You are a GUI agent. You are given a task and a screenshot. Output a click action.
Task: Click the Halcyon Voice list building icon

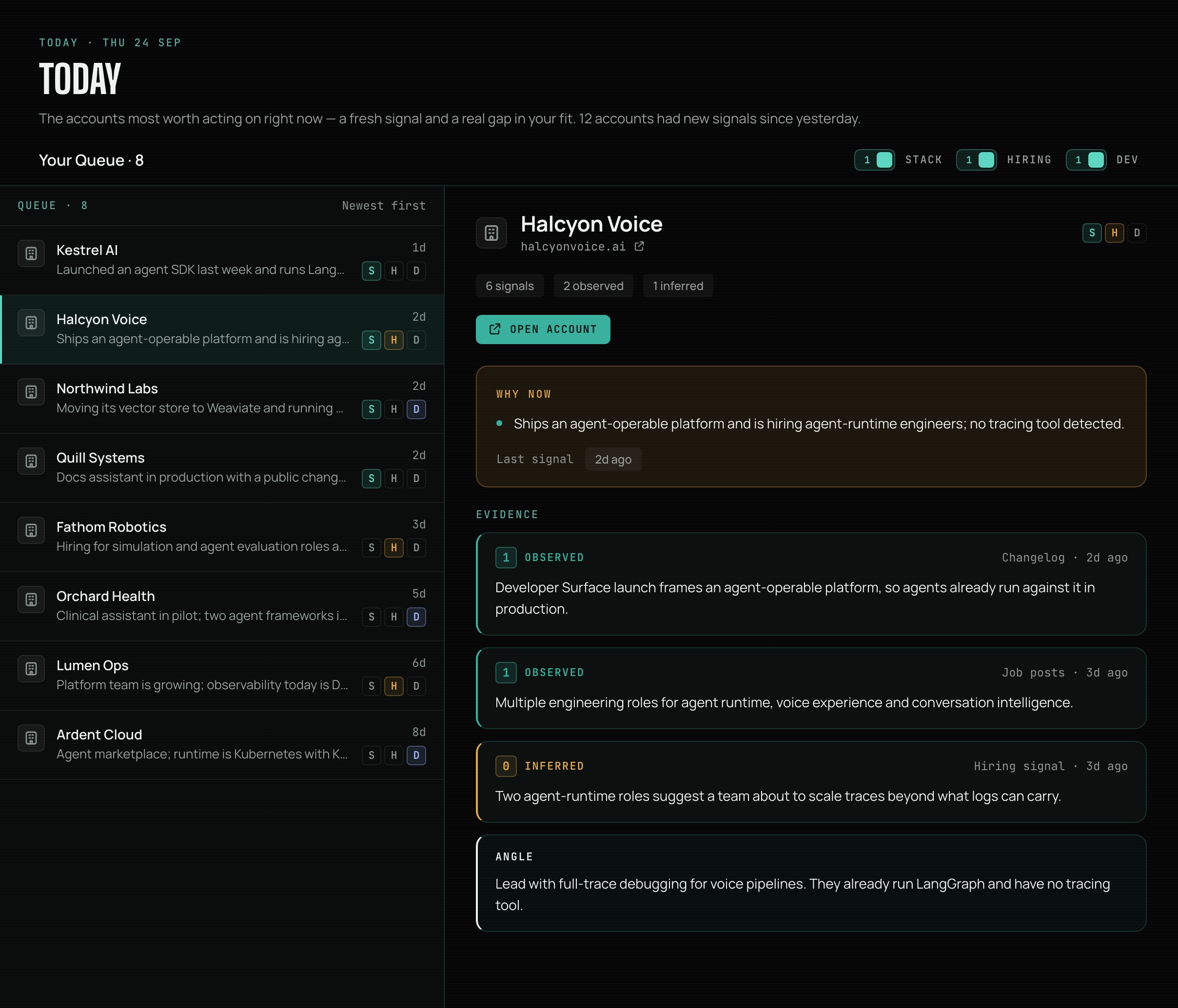coord(31,323)
